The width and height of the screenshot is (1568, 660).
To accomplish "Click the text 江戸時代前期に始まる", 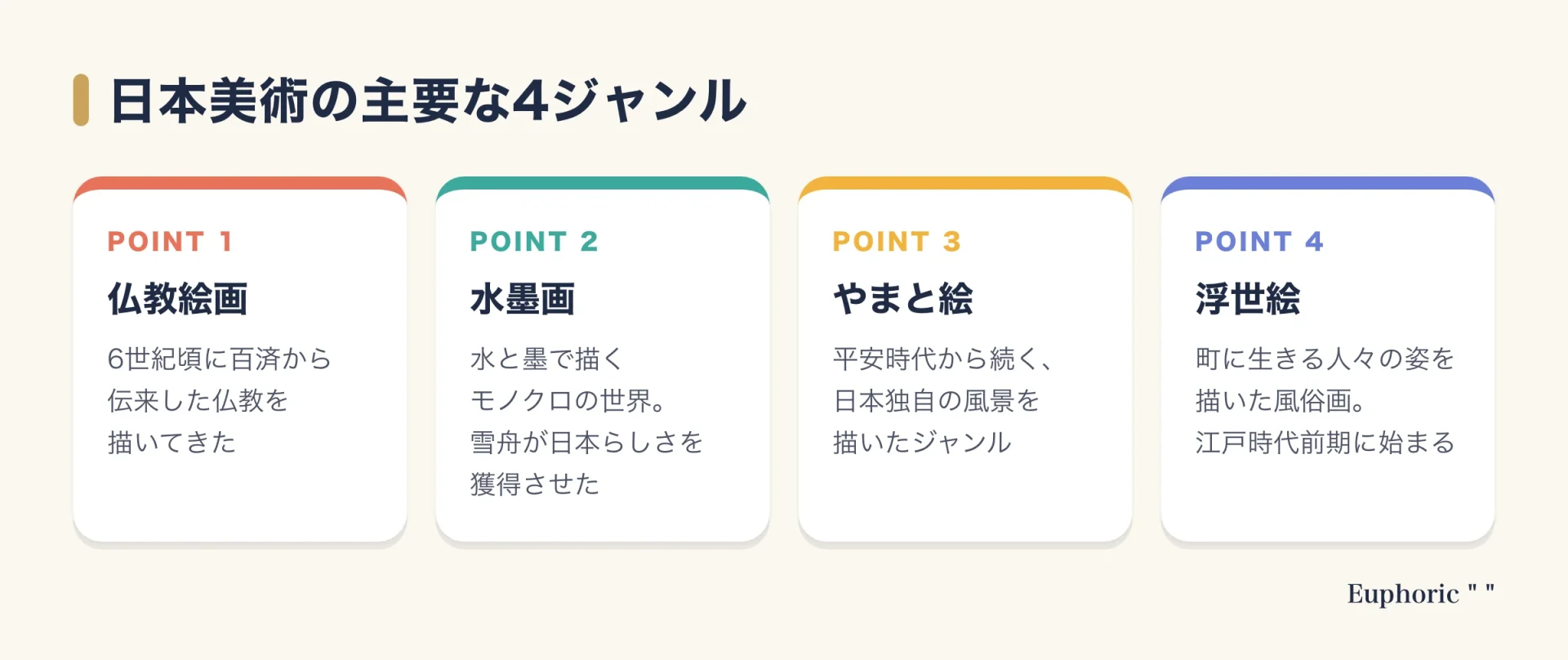I will (x=1325, y=442).
